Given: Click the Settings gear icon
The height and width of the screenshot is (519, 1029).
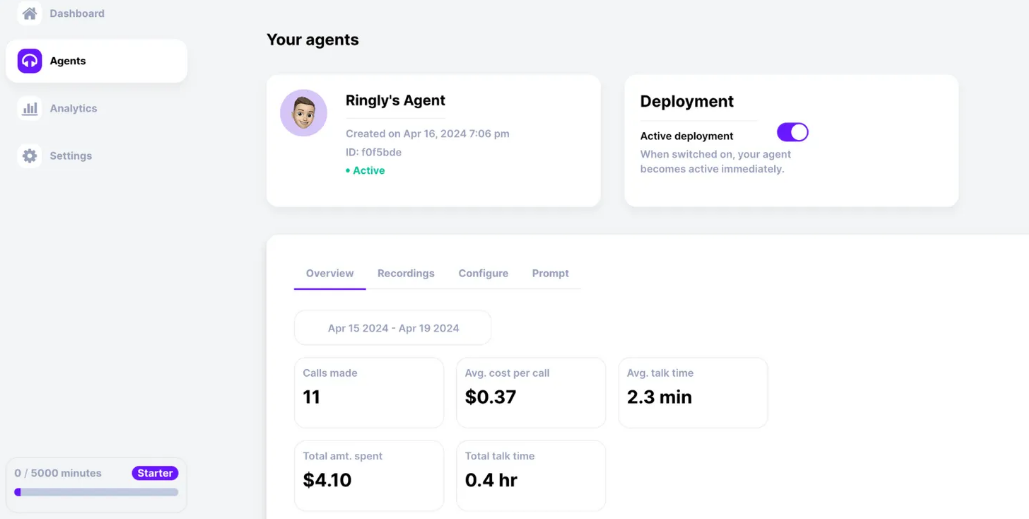Looking at the screenshot, I should point(30,156).
